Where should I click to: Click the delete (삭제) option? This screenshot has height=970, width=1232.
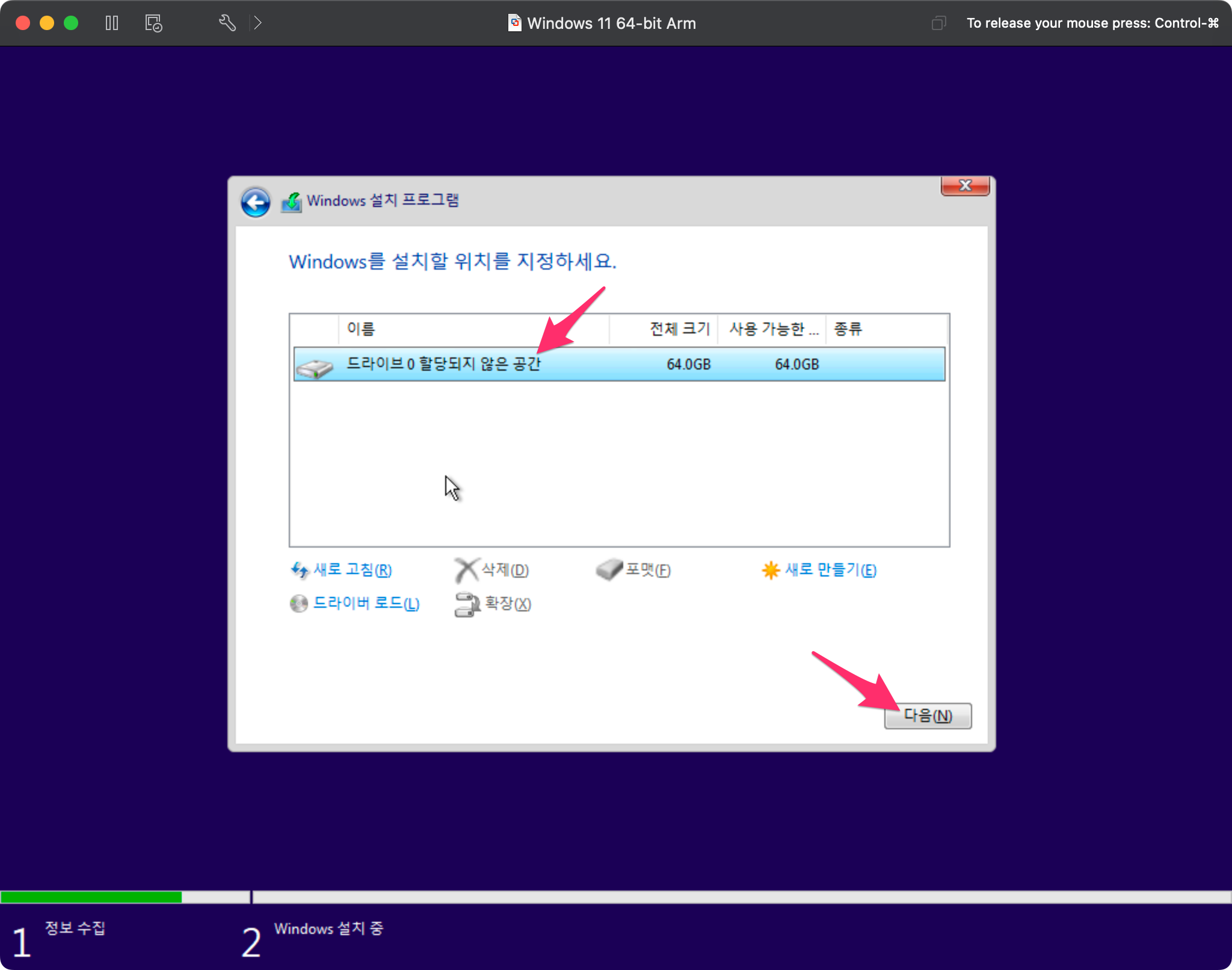click(504, 569)
